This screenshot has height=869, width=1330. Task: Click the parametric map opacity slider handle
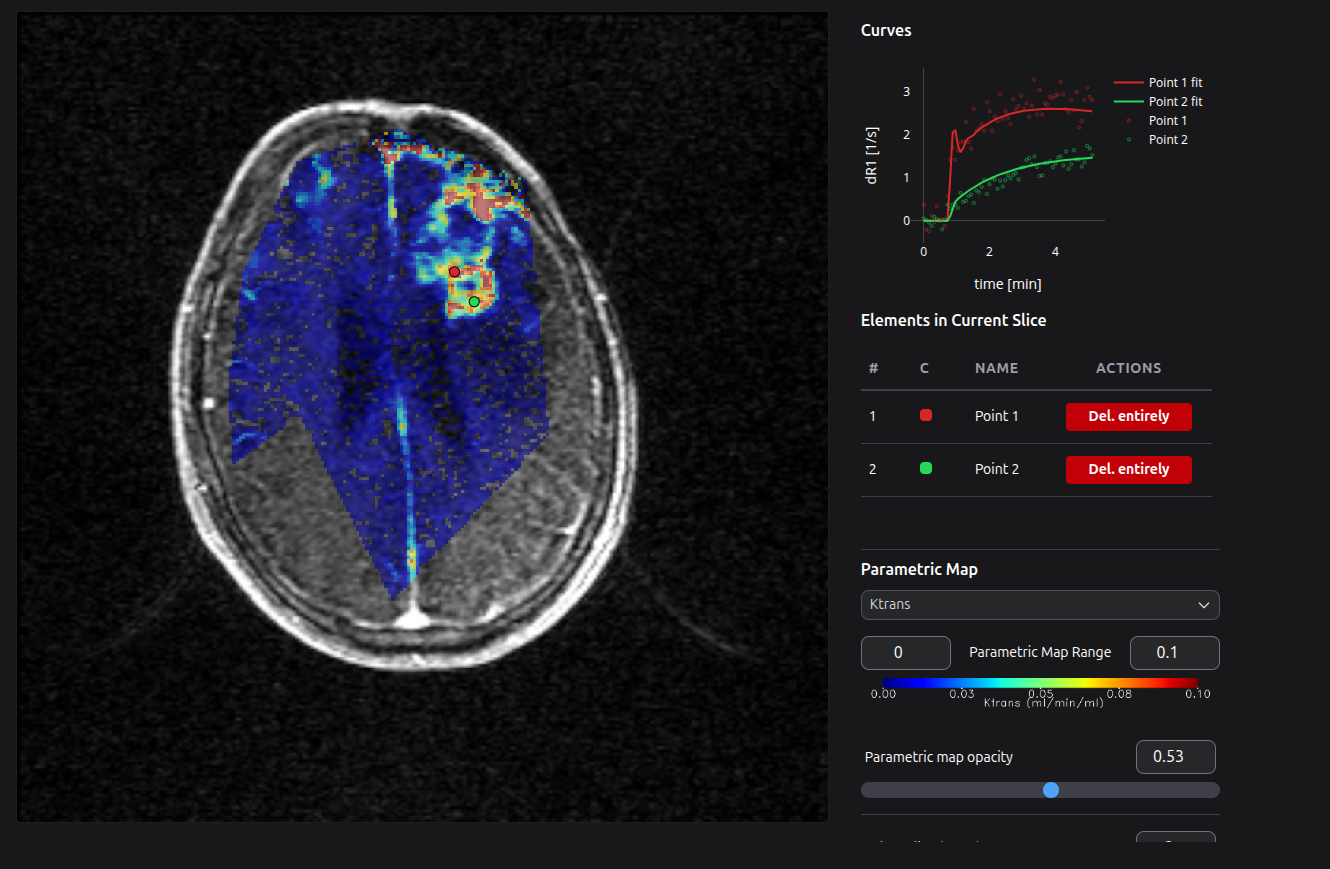[1051, 790]
